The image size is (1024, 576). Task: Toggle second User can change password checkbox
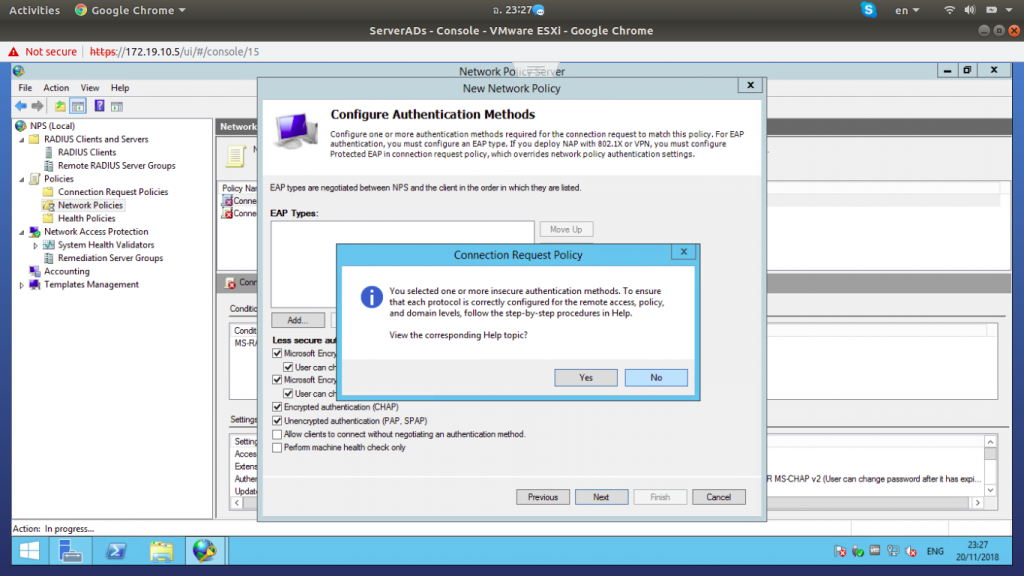pos(288,393)
